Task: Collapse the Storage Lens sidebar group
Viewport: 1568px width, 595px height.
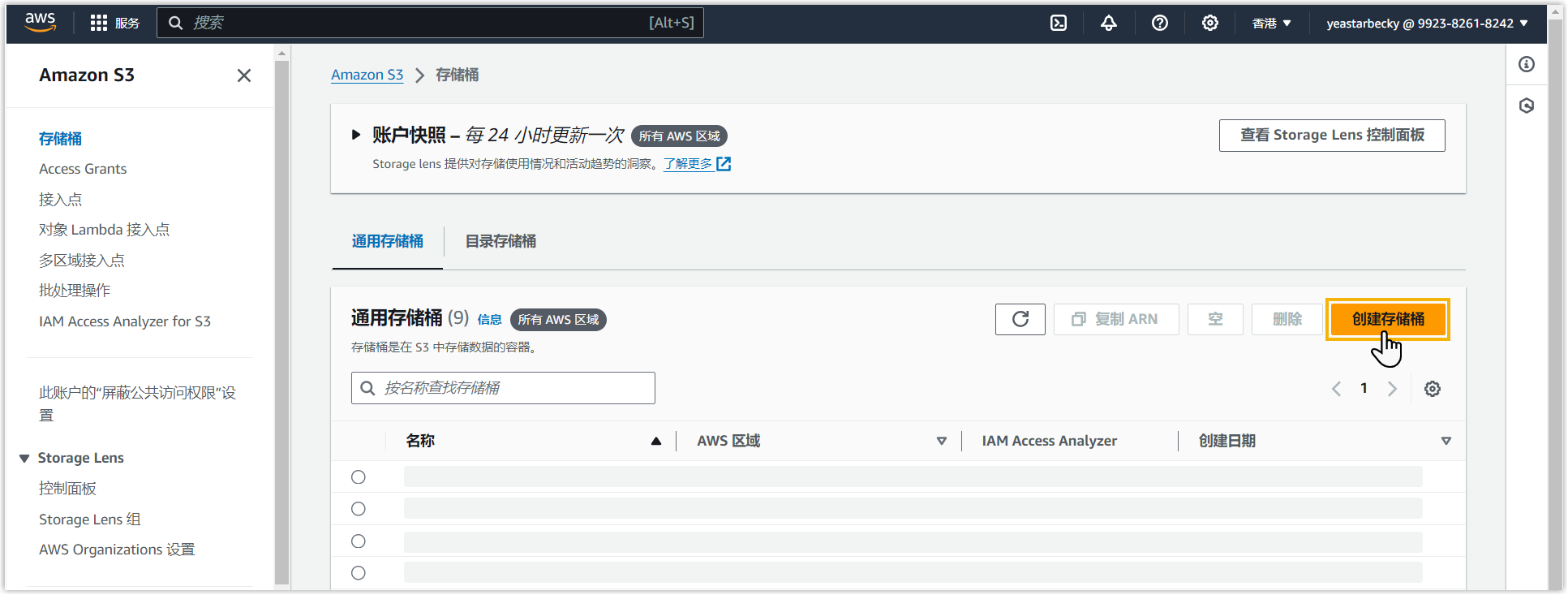Action: tap(24, 459)
